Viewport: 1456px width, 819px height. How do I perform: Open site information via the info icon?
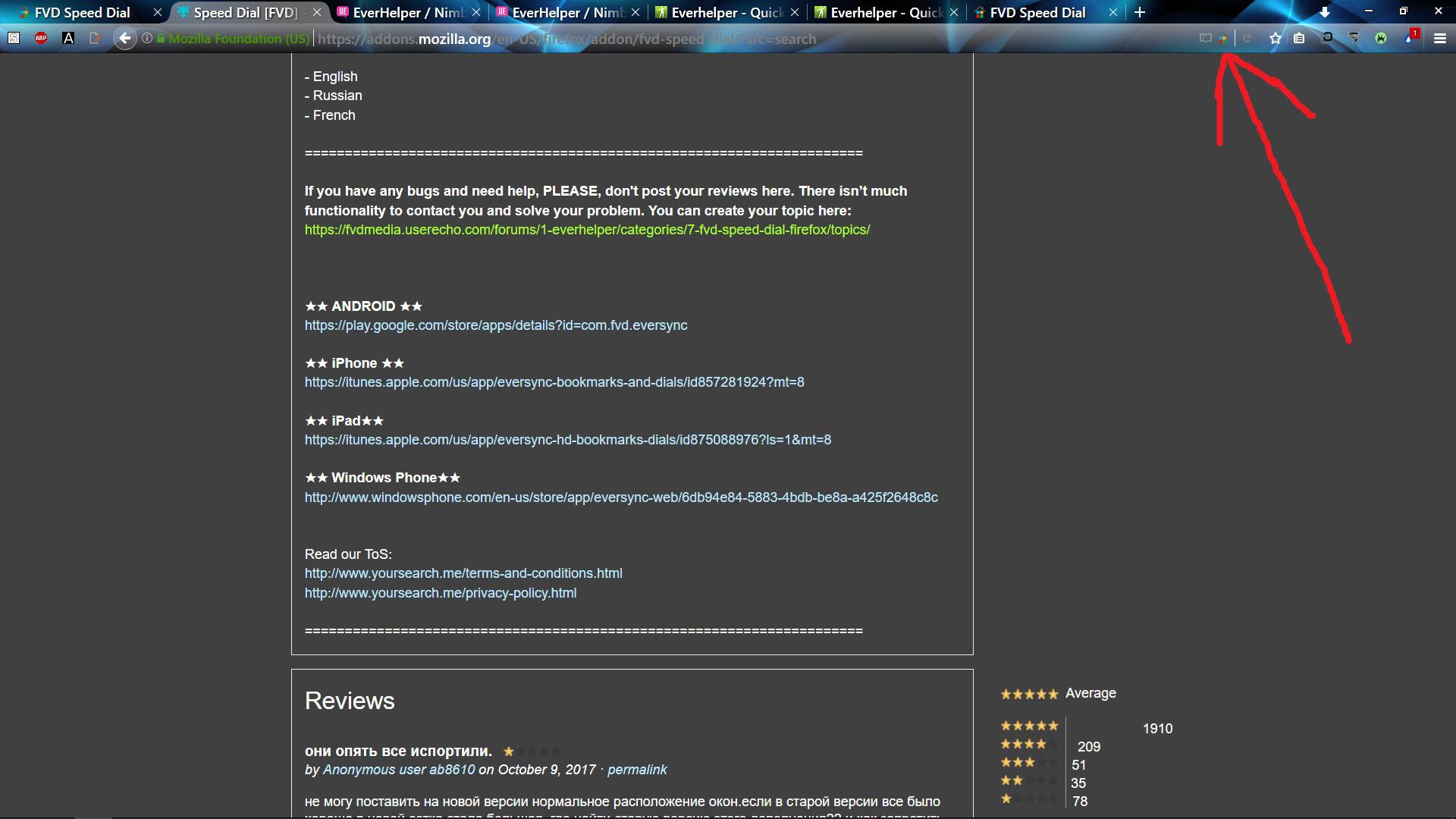[147, 38]
